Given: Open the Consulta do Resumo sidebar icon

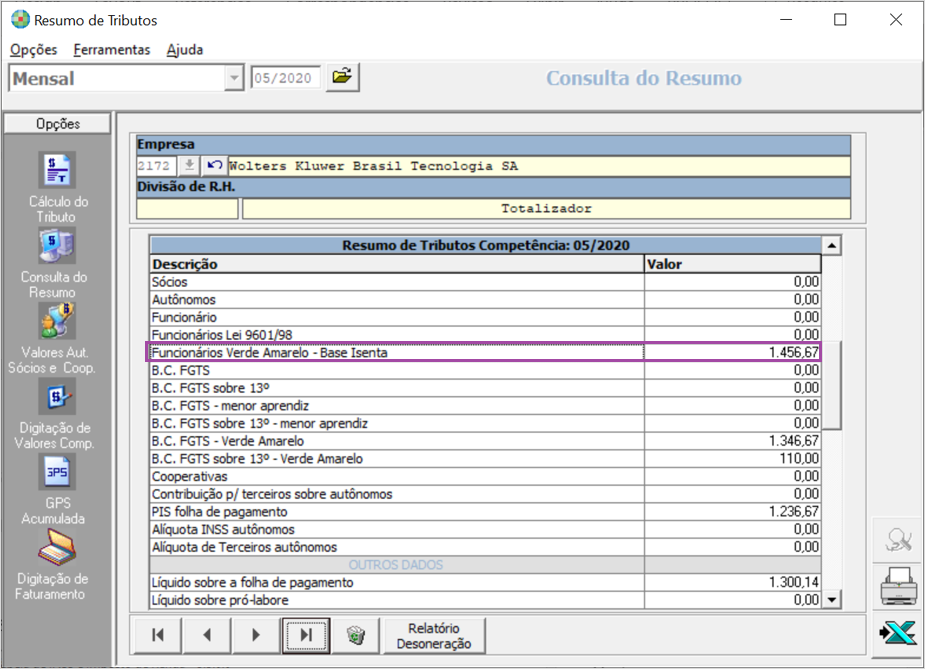Looking at the screenshot, I should 57,246.
